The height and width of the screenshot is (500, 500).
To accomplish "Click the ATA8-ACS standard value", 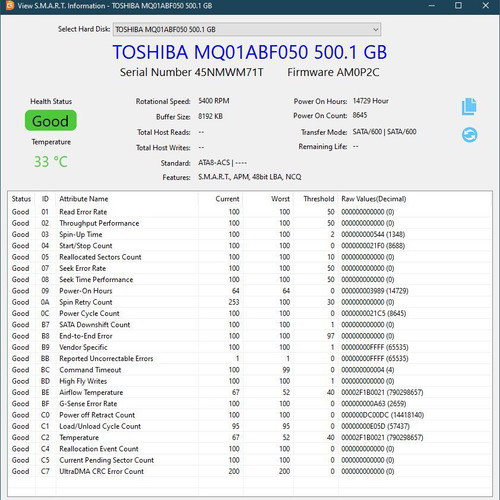I will tap(222, 163).
